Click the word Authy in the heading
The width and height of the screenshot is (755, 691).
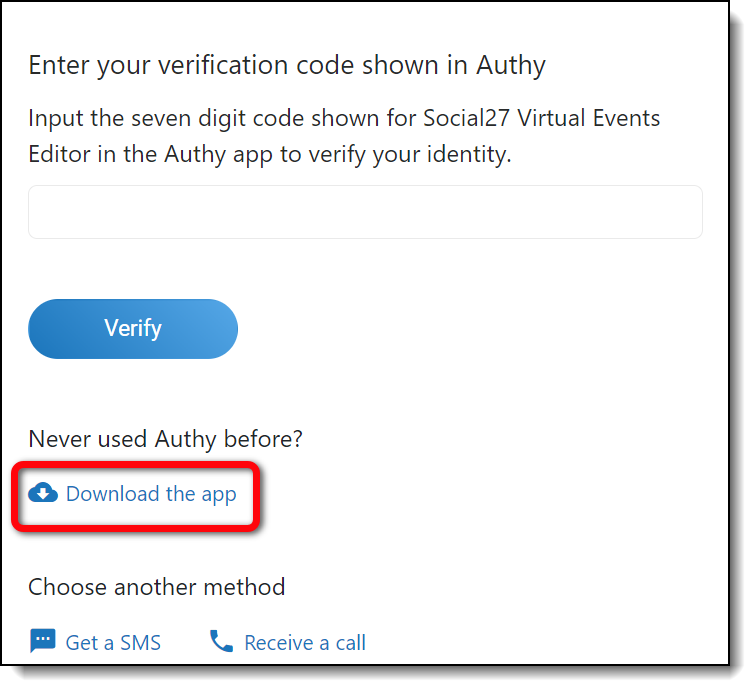[510, 66]
